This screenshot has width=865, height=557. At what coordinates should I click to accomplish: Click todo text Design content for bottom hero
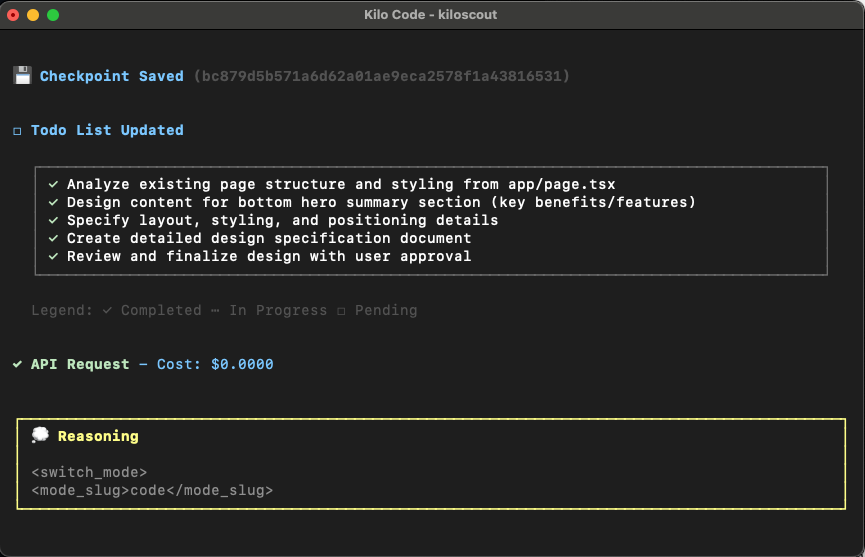click(x=381, y=202)
